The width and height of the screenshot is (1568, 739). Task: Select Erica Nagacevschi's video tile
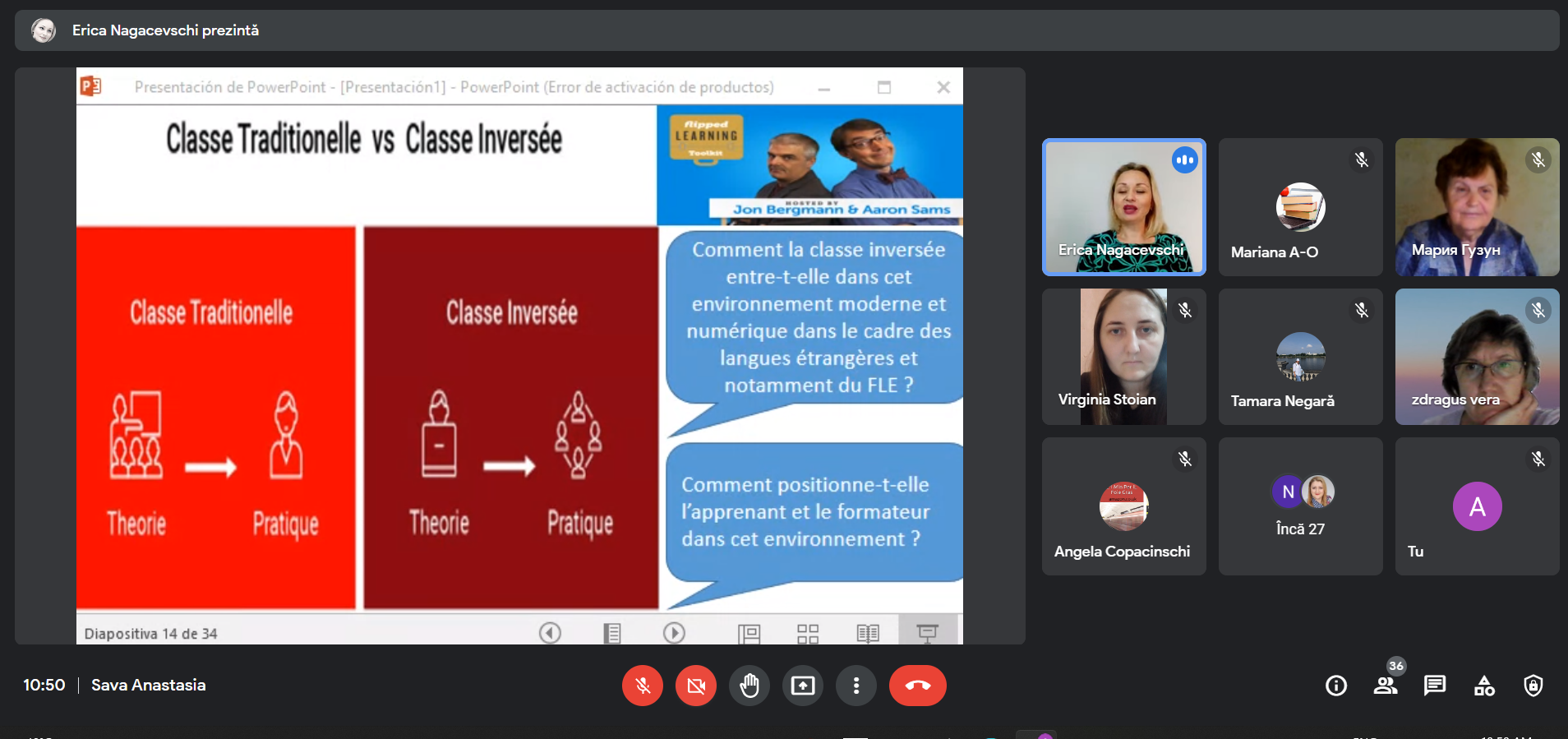coord(1123,207)
